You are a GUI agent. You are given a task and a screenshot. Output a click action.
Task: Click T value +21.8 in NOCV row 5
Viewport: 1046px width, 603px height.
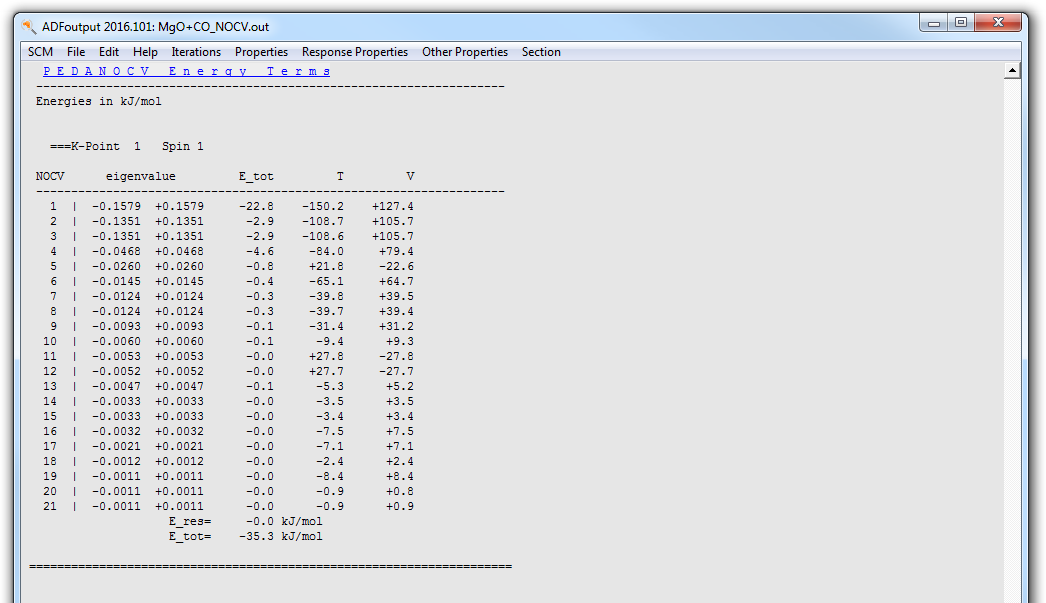coord(326,267)
